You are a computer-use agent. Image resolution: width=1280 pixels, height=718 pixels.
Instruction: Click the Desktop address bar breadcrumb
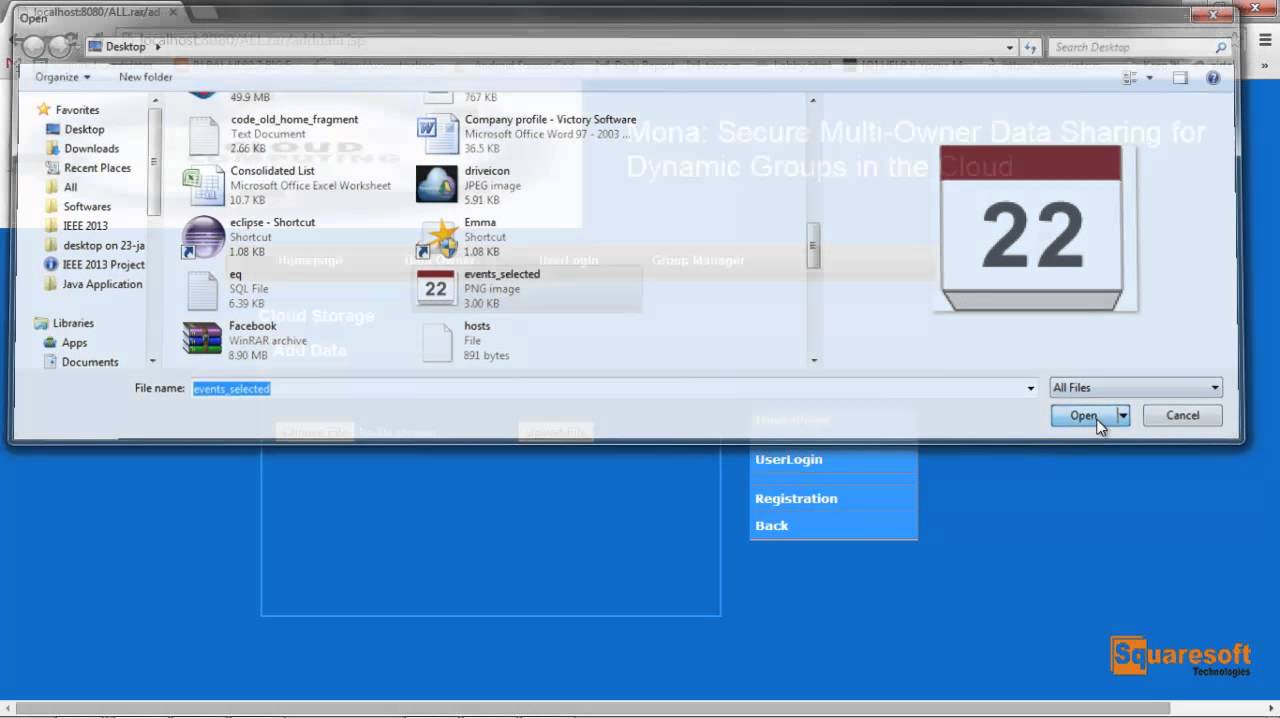coord(125,47)
